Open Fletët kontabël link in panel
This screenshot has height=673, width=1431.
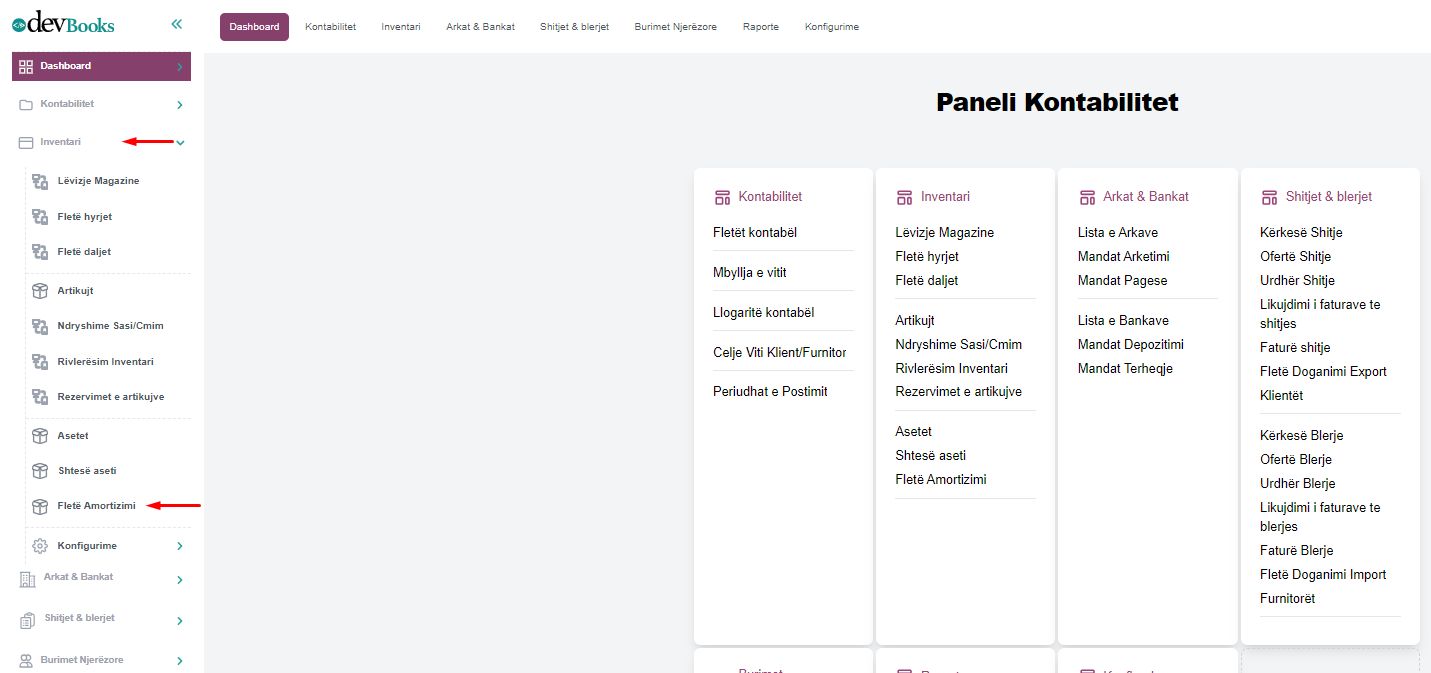754,232
